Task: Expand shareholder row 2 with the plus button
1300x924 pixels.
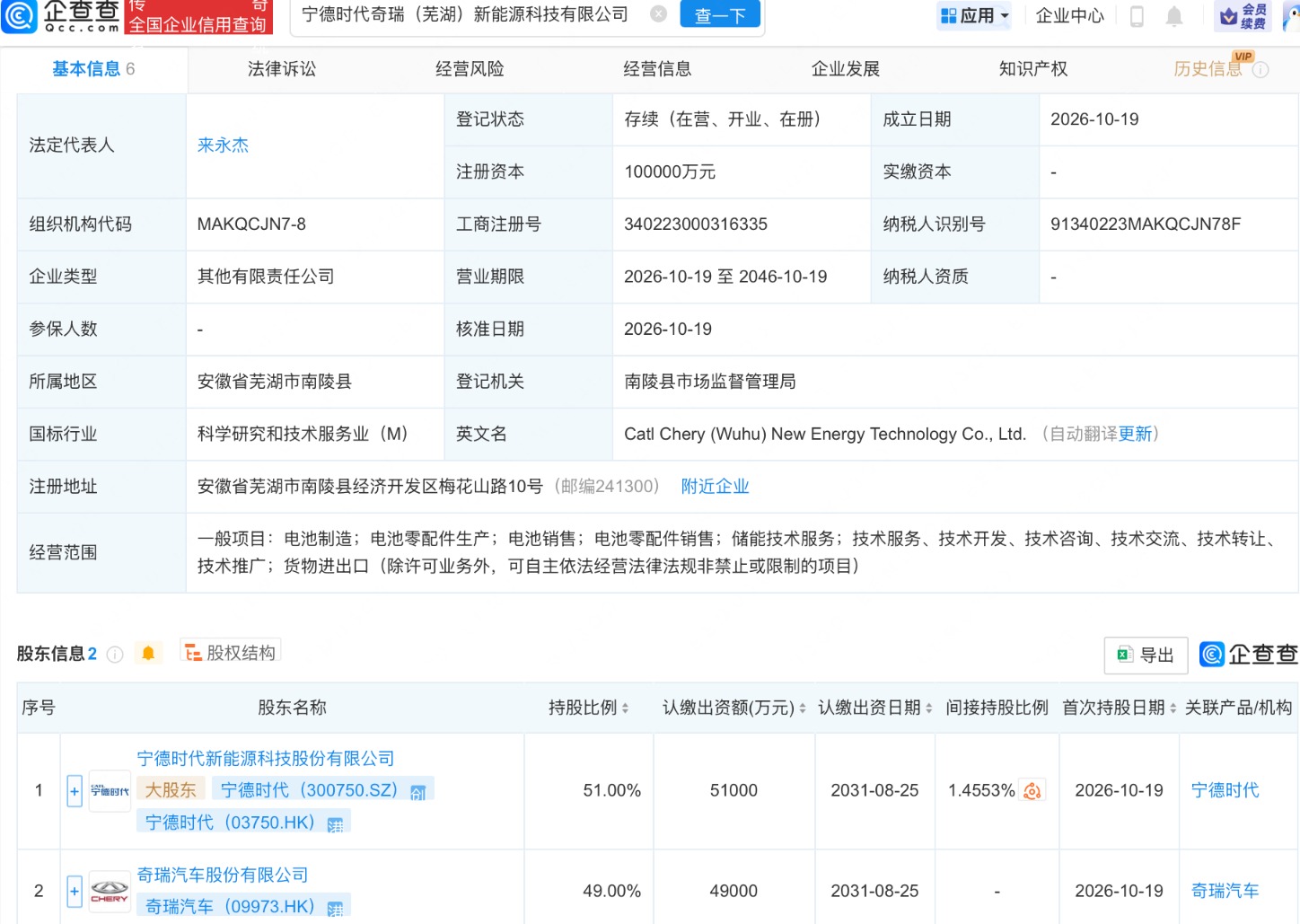Action: (75, 892)
